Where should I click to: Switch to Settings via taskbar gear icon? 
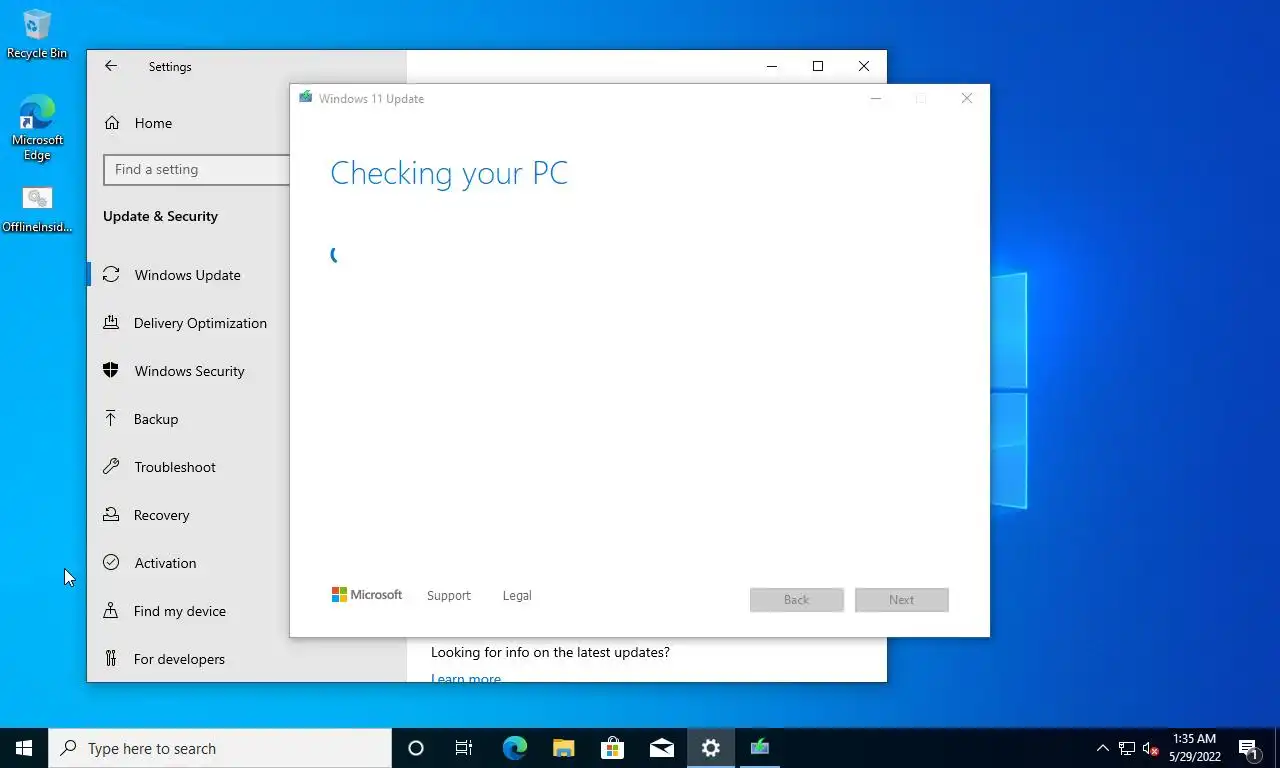click(710, 748)
